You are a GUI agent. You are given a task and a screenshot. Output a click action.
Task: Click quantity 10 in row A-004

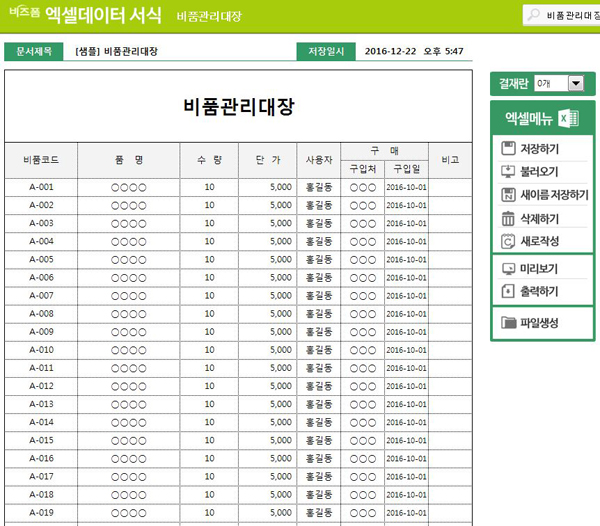(209, 241)
